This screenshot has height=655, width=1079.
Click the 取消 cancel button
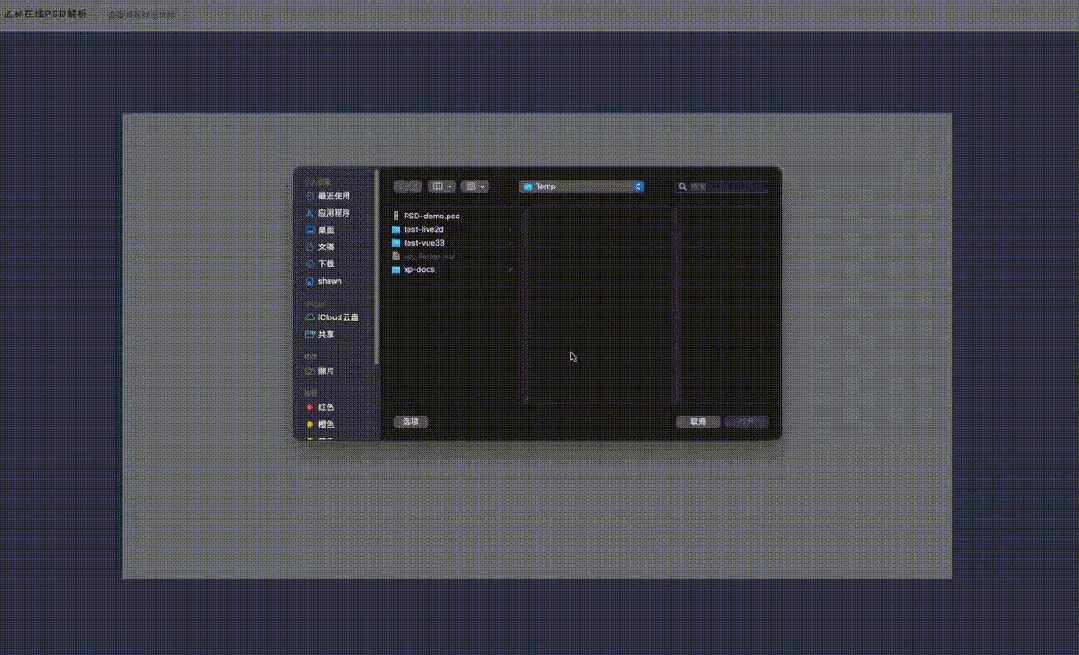[698, 422]
